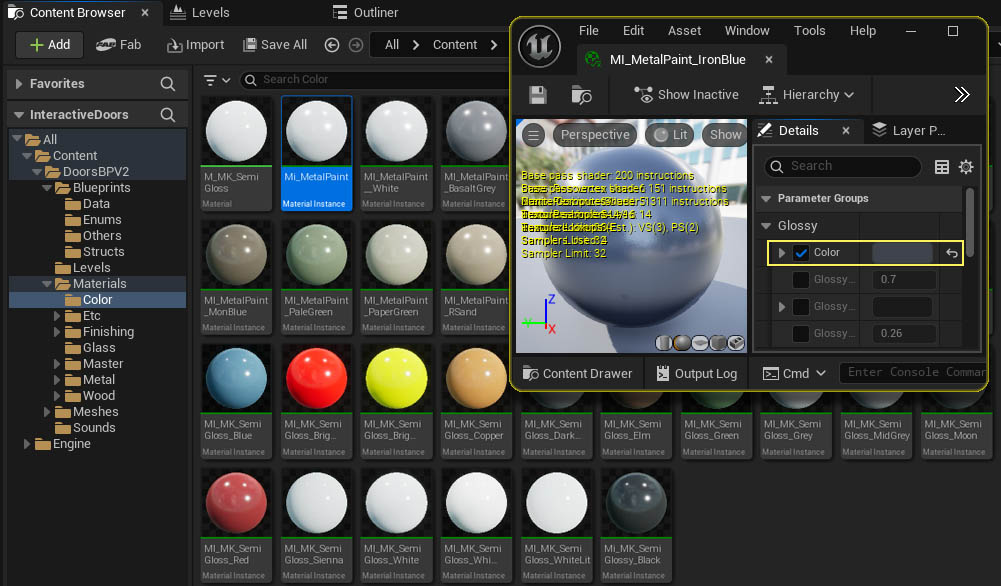The width and height of the screenshot is (1001, 586).
Task: Click Save All in Content Browser
Action: tap(275, 45)
